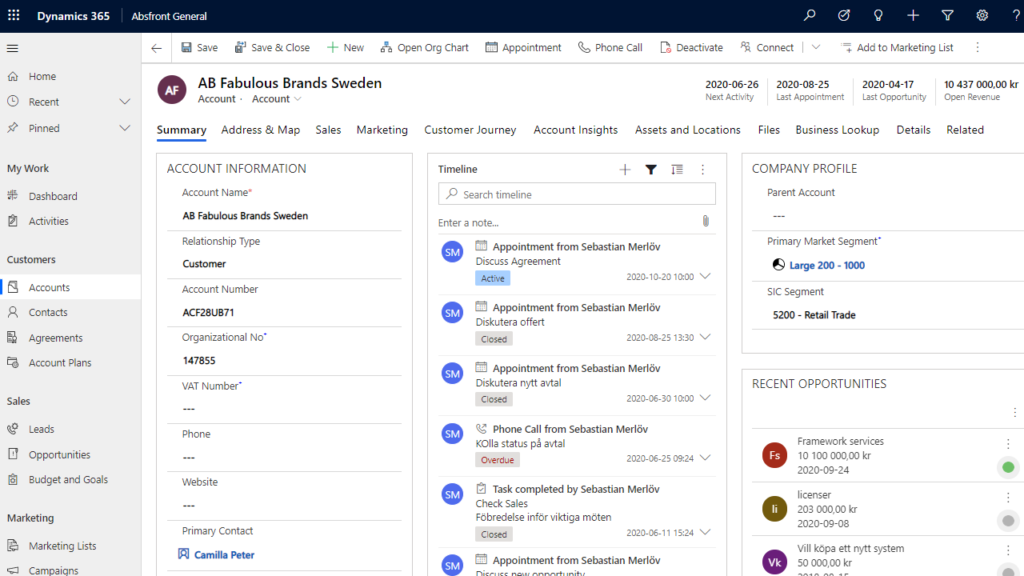Open the settings gear

click(x=982, y=16)
